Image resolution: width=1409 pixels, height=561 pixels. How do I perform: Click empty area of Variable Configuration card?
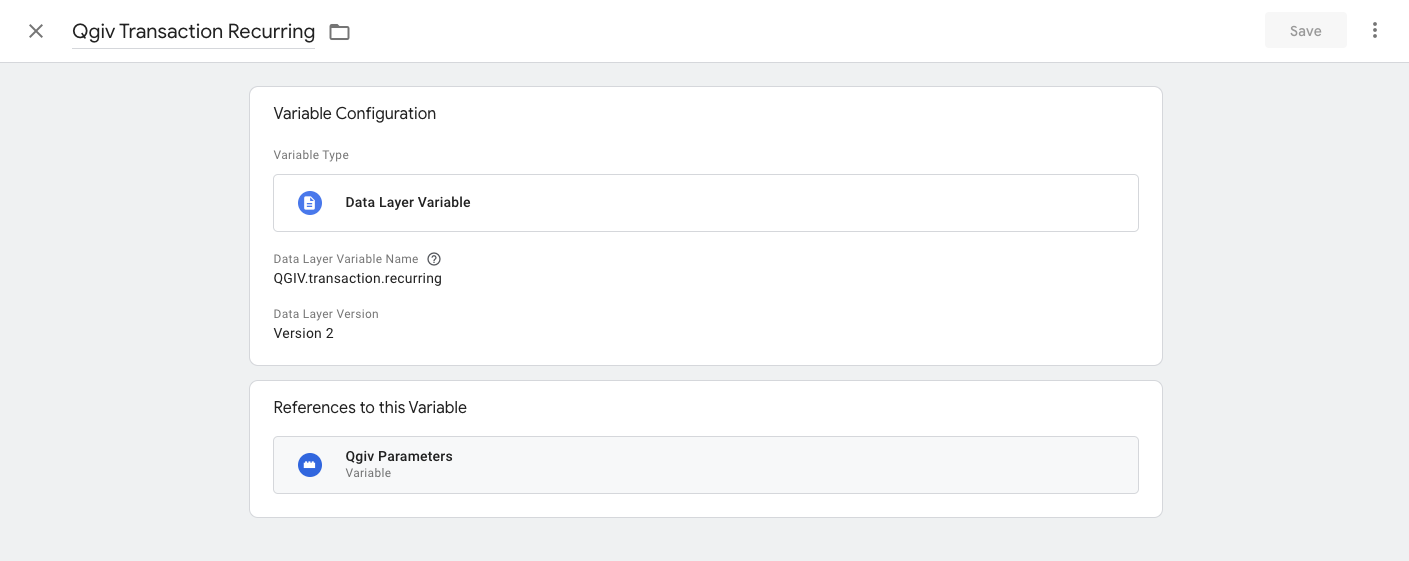800,310
